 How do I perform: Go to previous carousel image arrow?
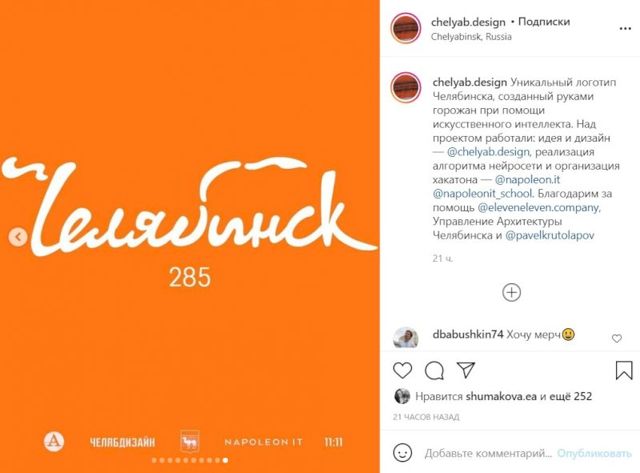tap(18, 237)
